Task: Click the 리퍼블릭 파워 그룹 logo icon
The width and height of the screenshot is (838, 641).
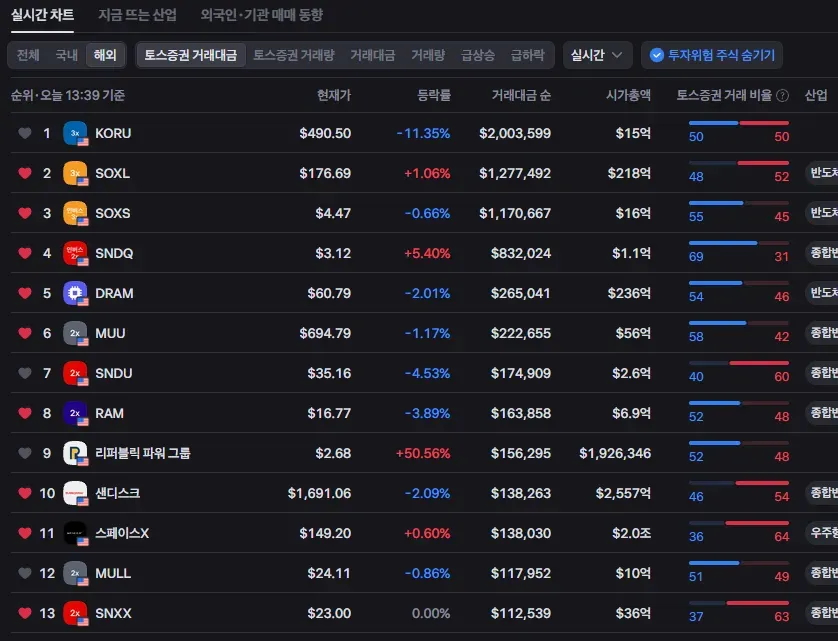Action: pyautogui.click(x=75, y=453)
